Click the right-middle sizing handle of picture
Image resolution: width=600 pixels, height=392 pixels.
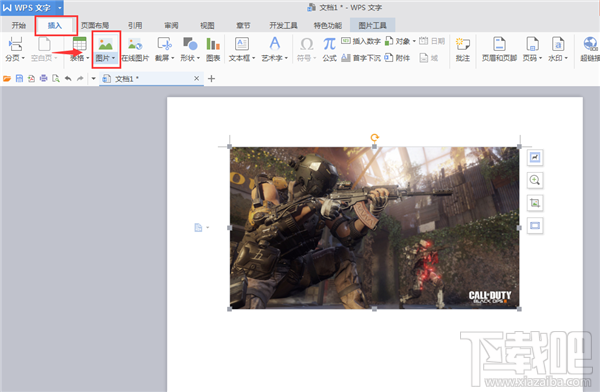(519, 227)
